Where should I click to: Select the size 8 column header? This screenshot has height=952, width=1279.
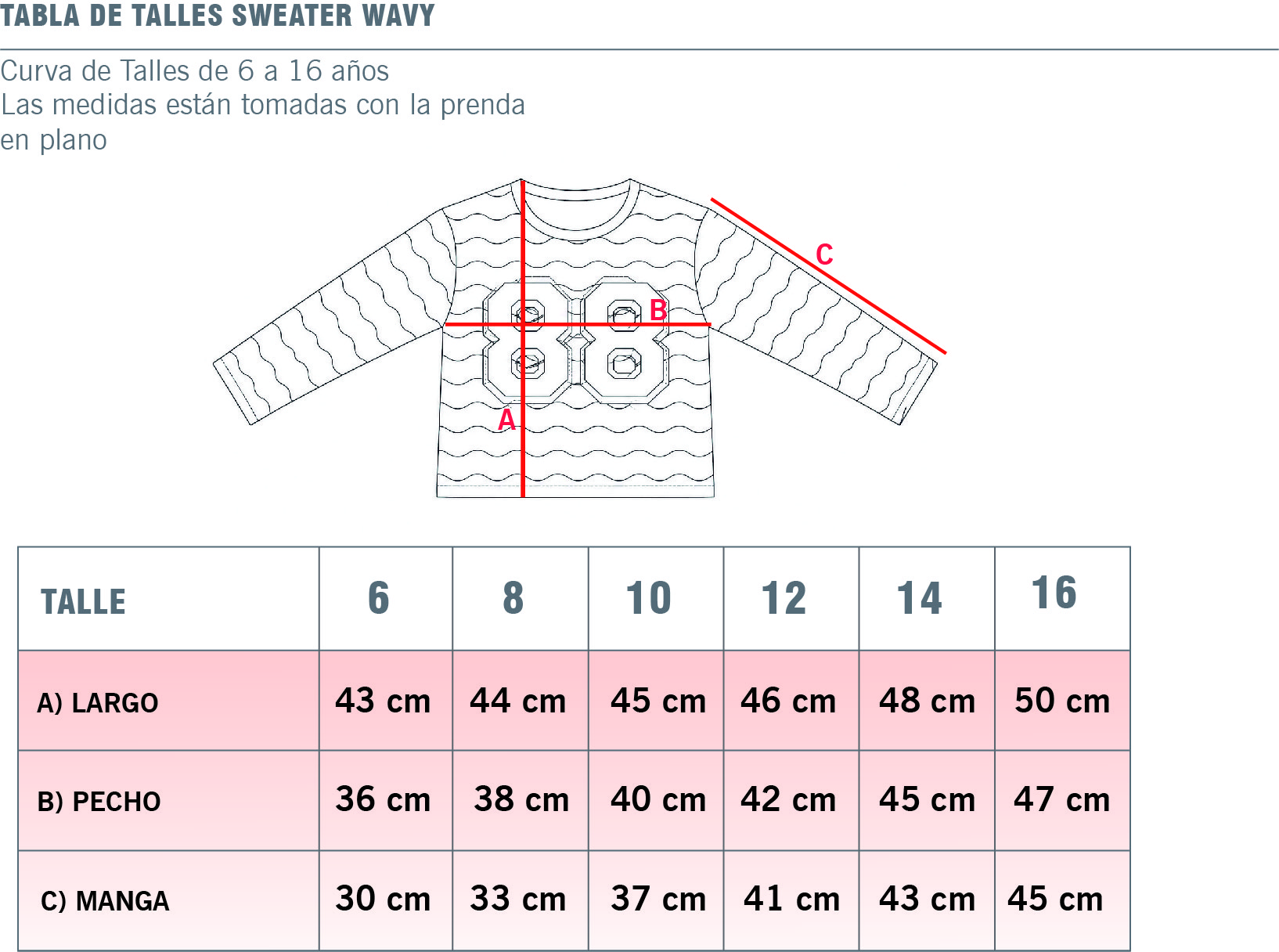(x=521, y=599)
